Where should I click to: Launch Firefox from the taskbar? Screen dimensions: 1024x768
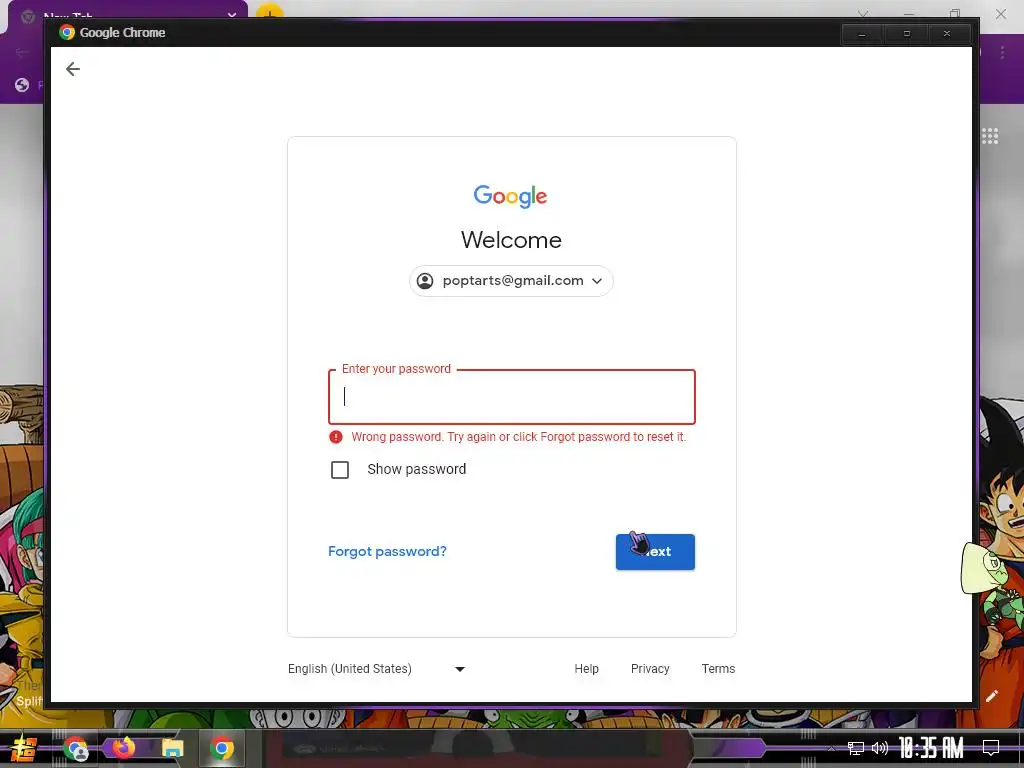[123, 747]
